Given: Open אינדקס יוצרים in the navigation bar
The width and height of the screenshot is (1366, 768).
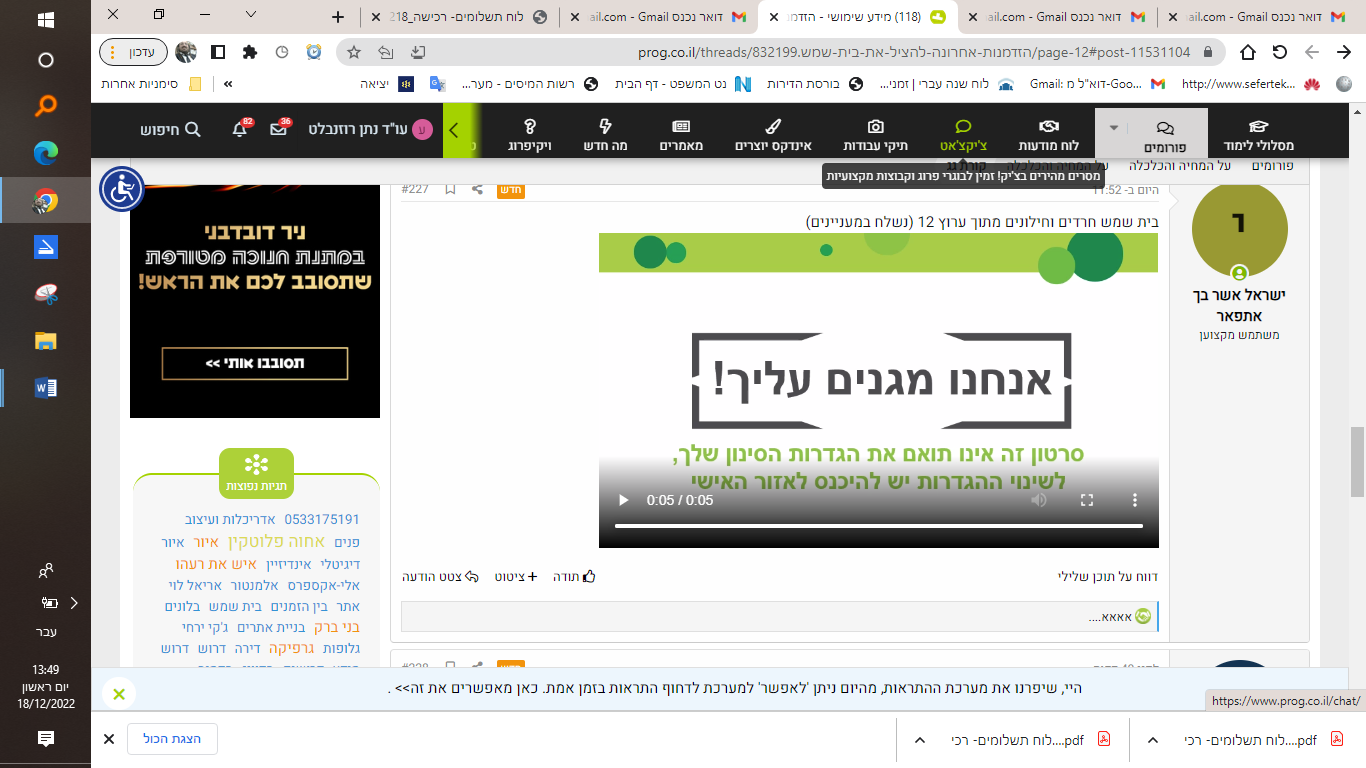Looking at the screenshot, I should point(771,134).
